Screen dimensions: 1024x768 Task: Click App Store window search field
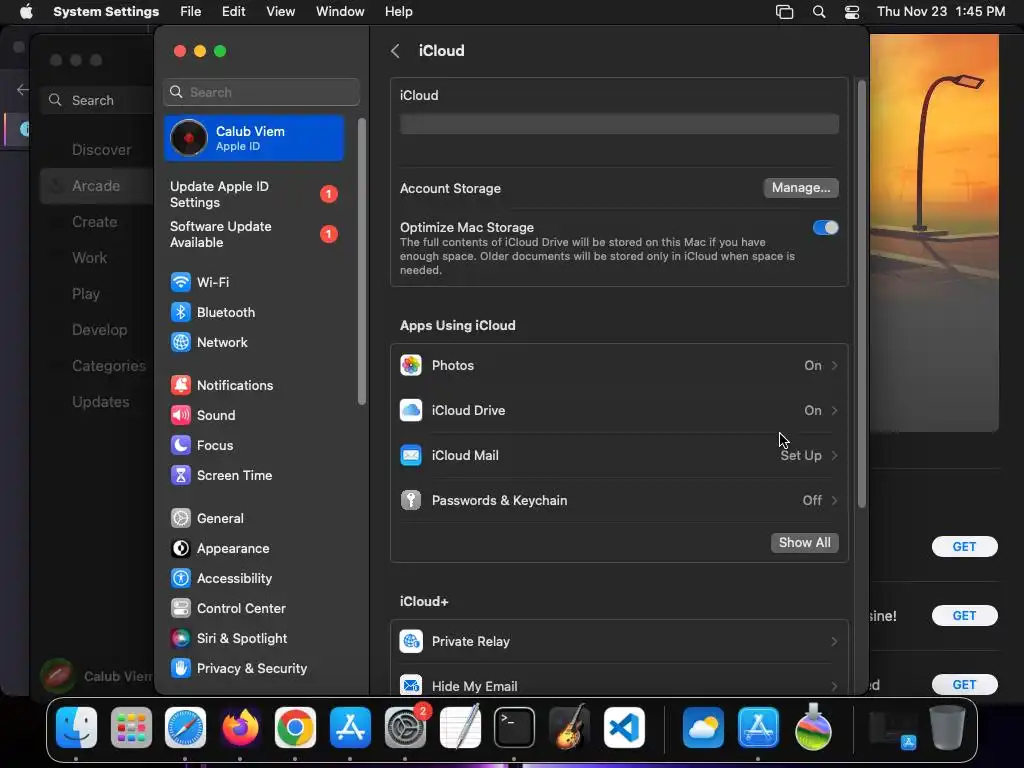[98, 101]
